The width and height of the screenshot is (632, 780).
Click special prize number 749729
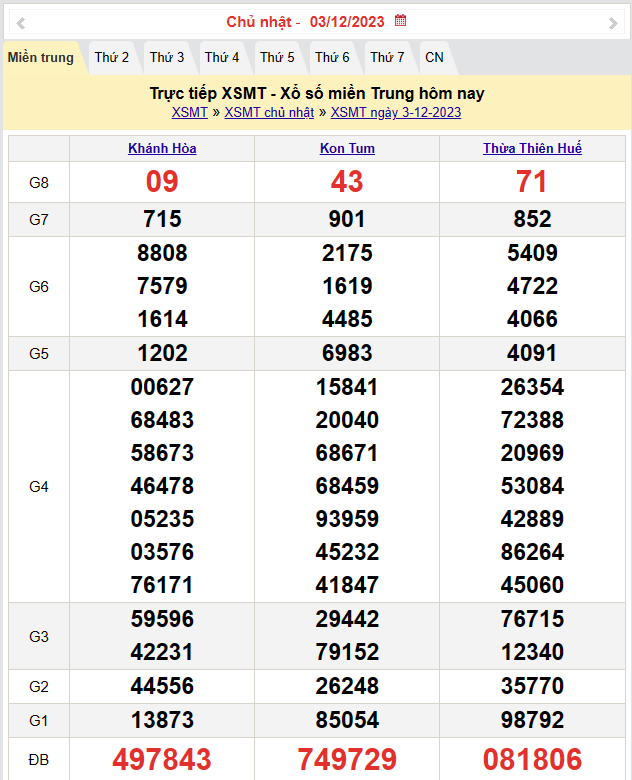(347, 760)
